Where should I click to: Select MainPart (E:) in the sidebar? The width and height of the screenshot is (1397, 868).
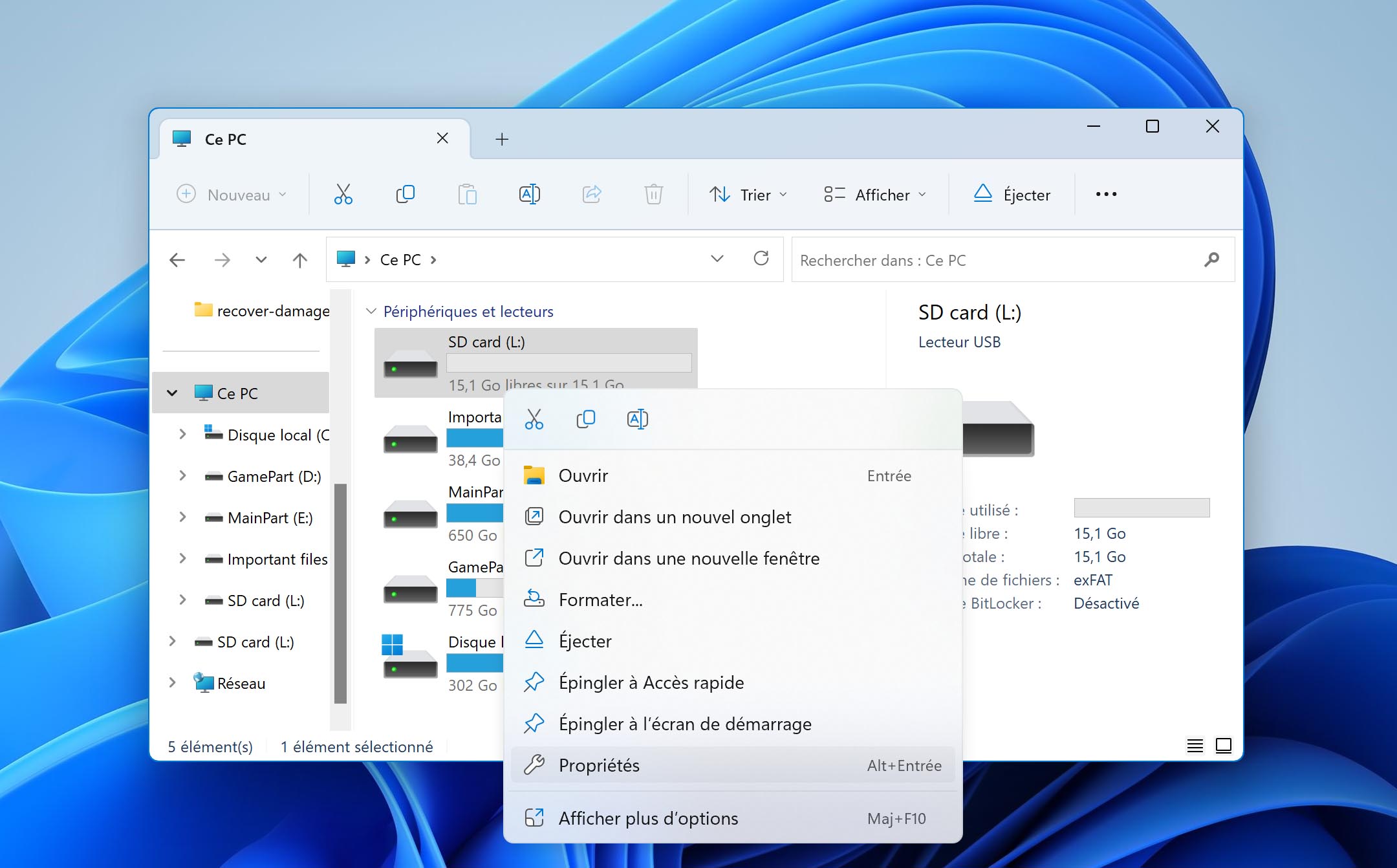259,517
